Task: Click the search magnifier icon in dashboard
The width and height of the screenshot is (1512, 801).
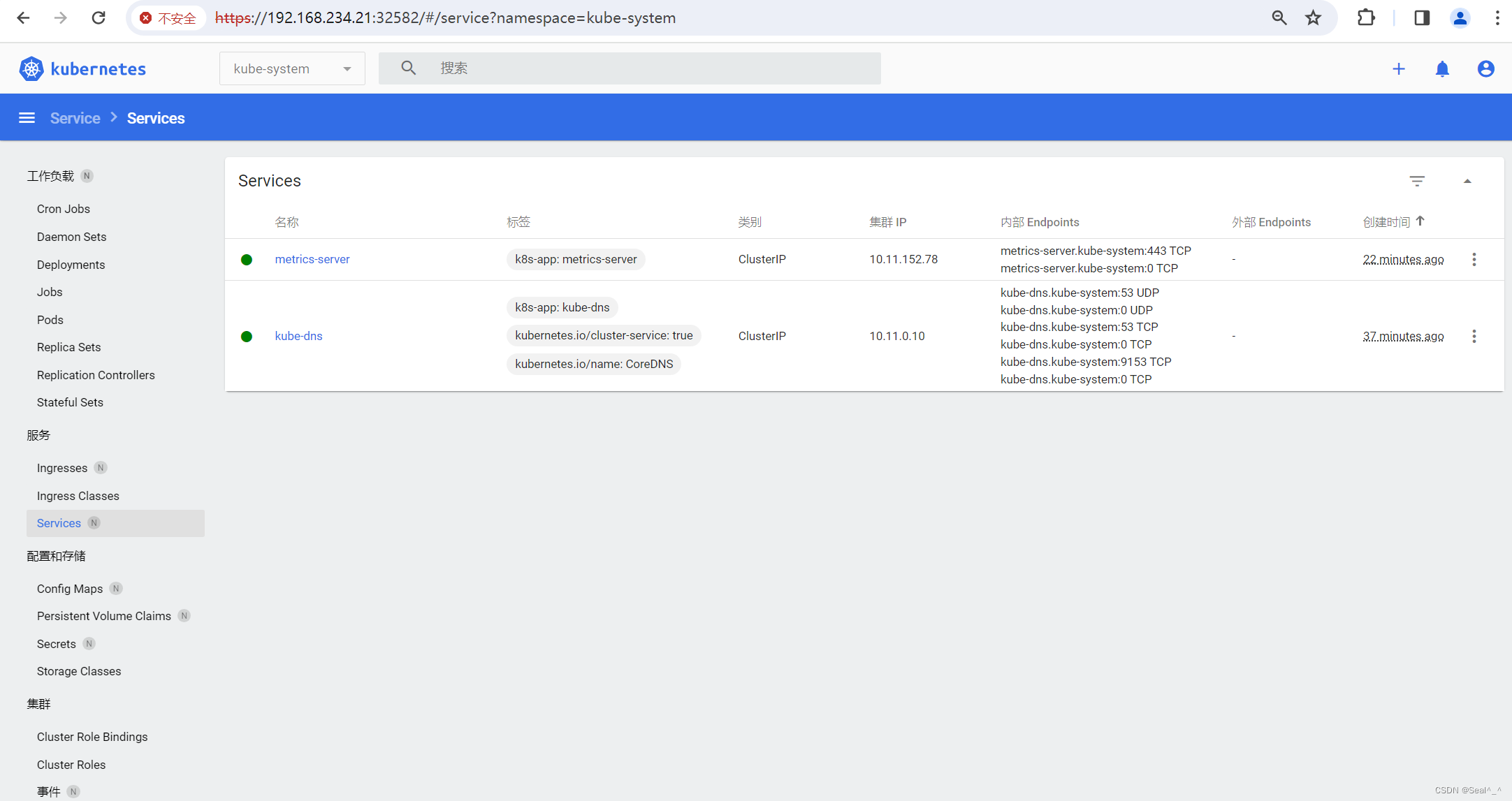Action: [409, 68]
